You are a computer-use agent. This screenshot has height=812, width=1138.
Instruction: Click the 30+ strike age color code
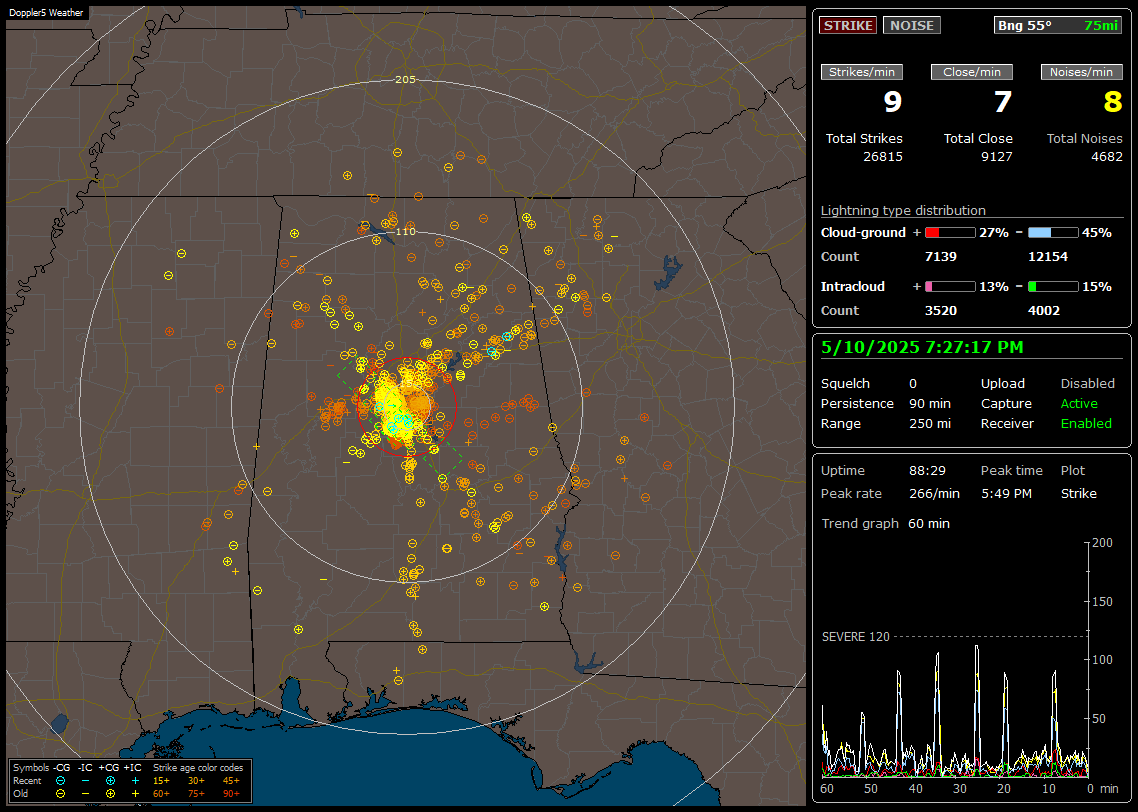tap(196, 781)
